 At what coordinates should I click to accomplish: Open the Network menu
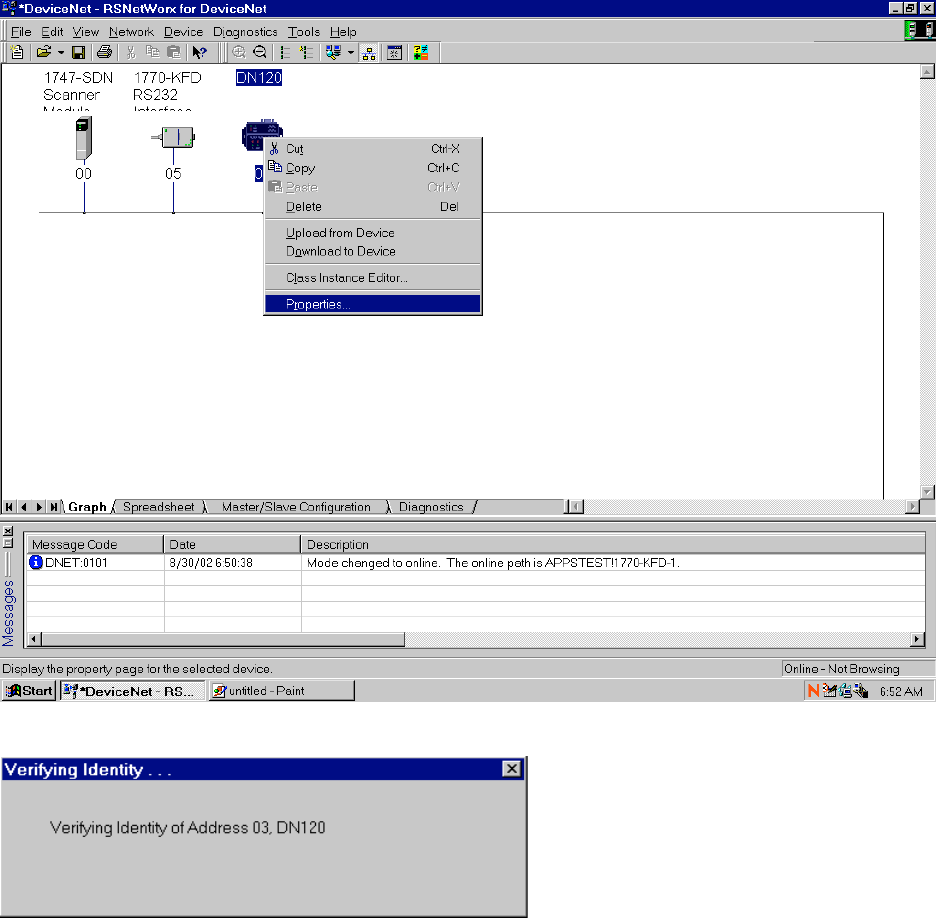(x=131, y=32)
